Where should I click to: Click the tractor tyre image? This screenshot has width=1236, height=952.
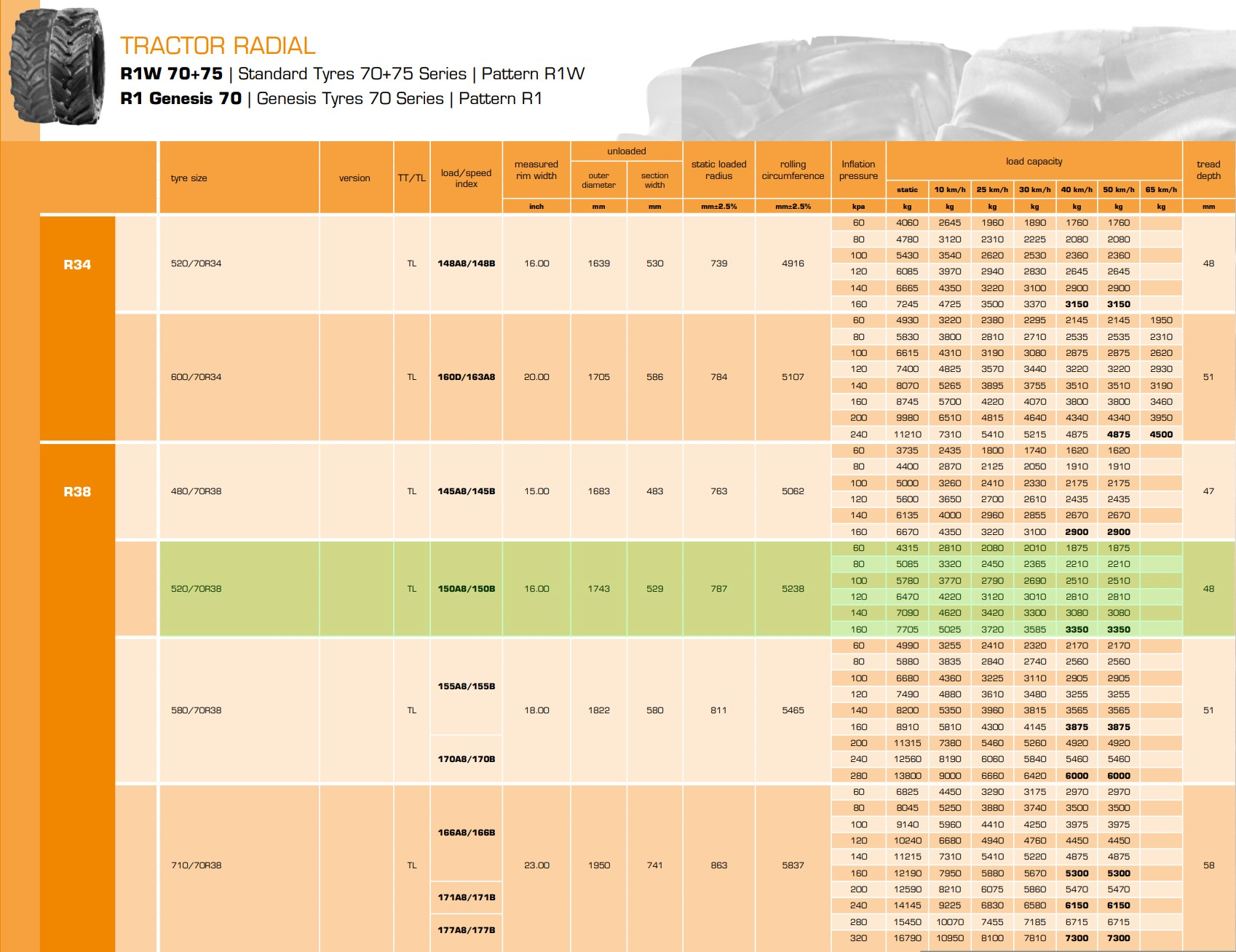57,67
